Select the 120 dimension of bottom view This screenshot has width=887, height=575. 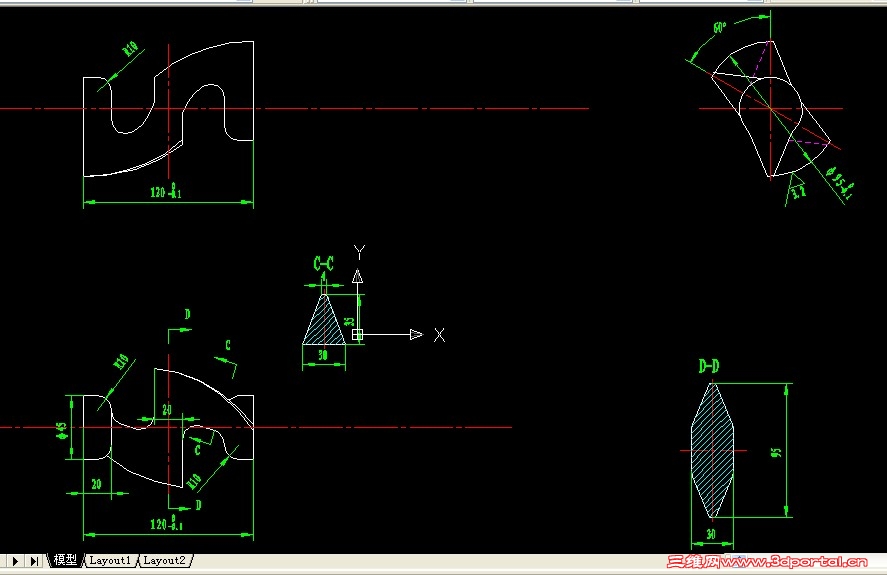[x=166, y=523]
